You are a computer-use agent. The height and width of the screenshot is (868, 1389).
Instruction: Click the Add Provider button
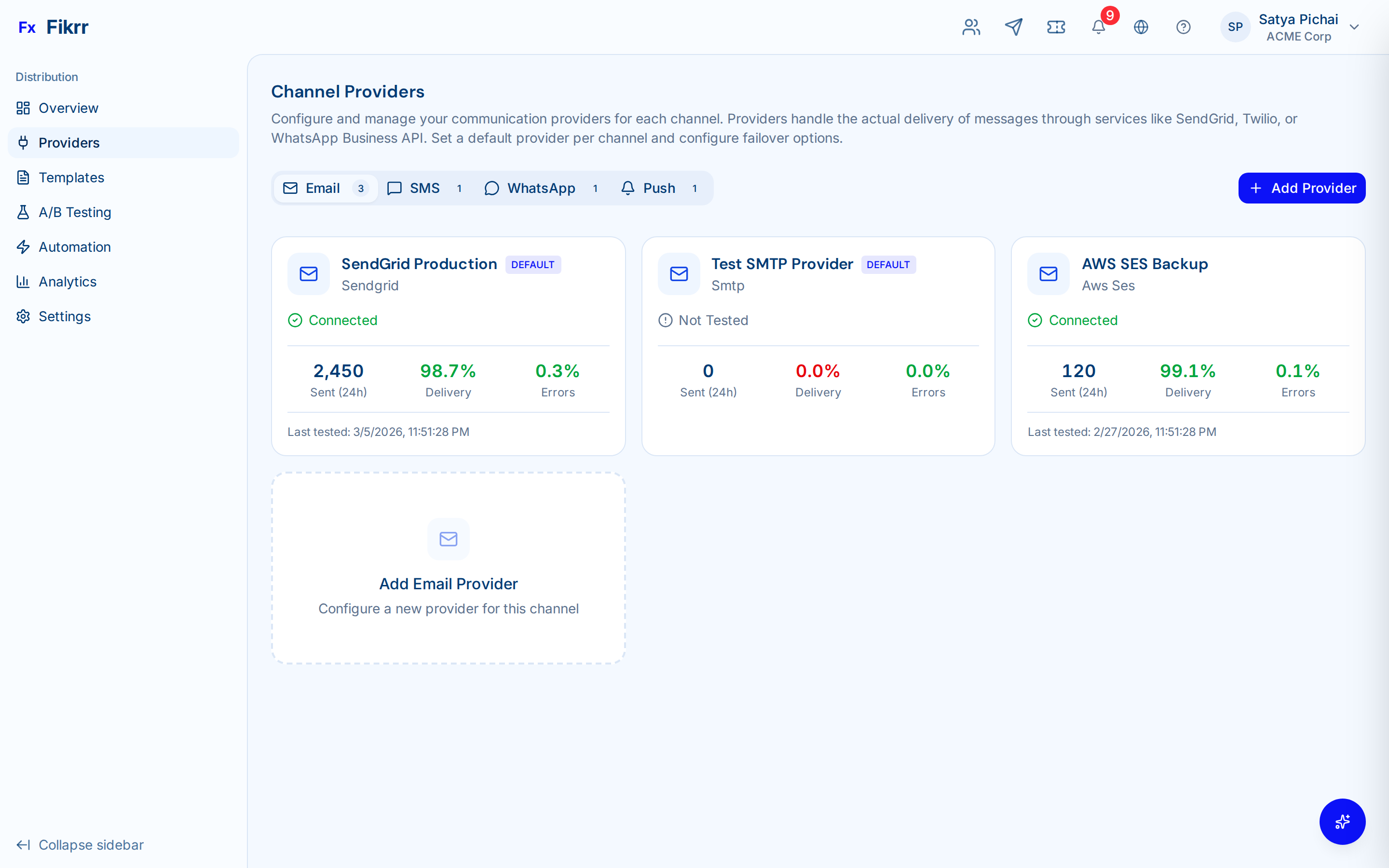click(1302, 188)
